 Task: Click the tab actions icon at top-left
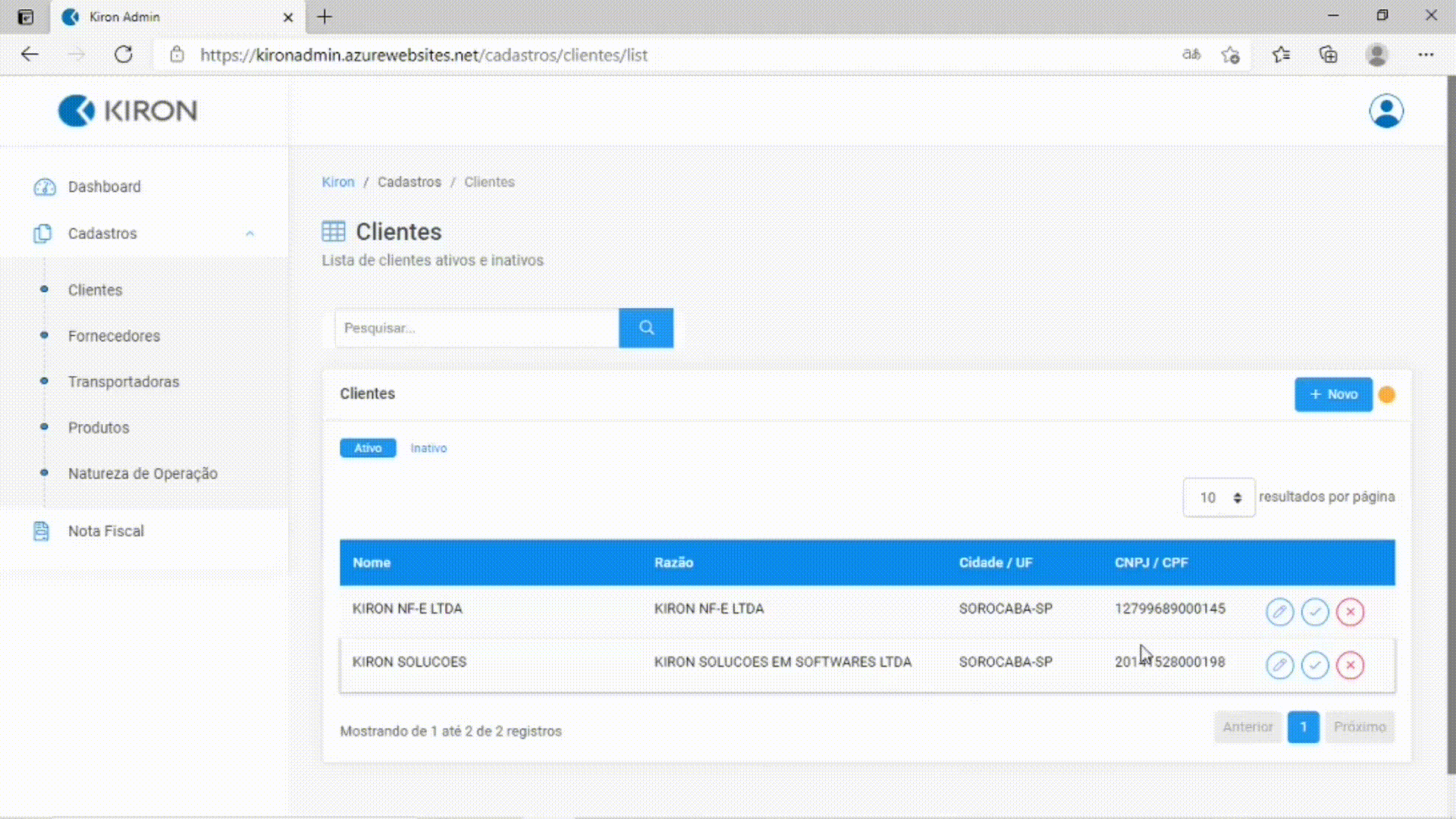point(26,17)
